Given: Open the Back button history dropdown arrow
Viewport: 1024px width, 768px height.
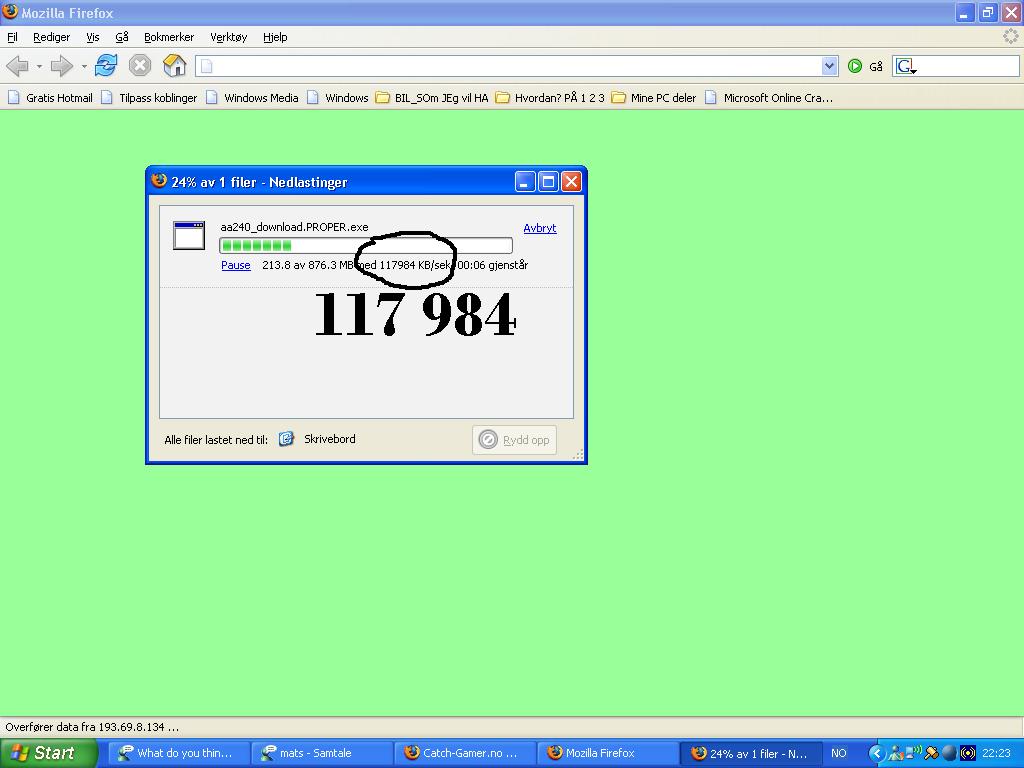Looking at the screenshot, I should (x=39, y=66).
